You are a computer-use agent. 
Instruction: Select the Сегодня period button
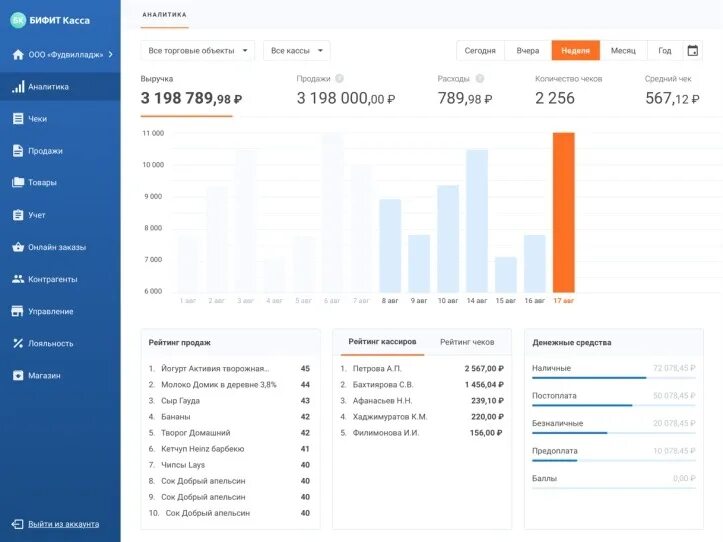point(480,51)
